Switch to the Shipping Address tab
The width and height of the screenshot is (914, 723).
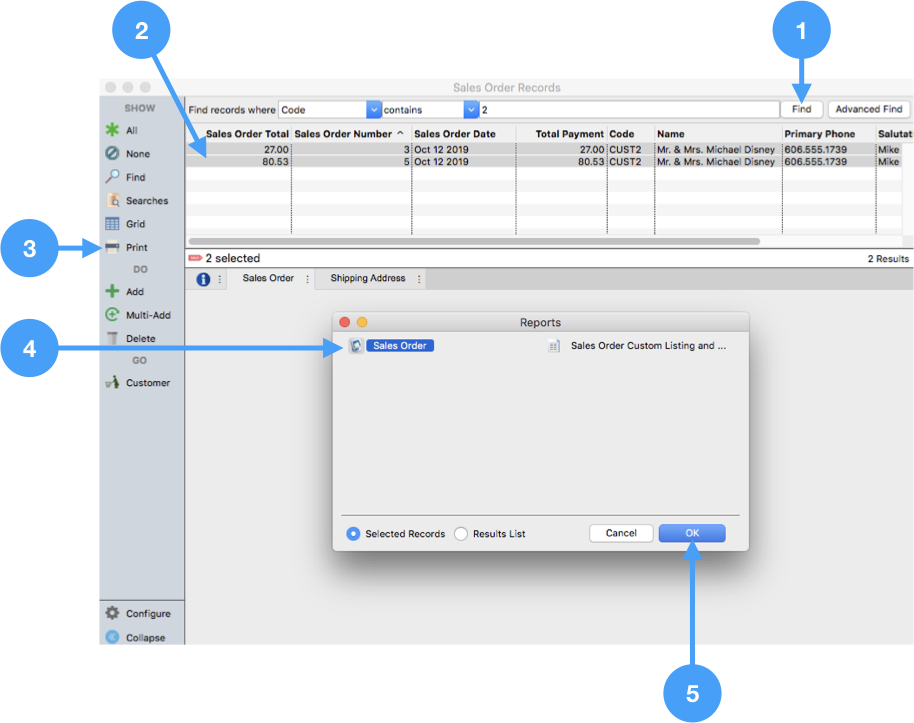367,279
